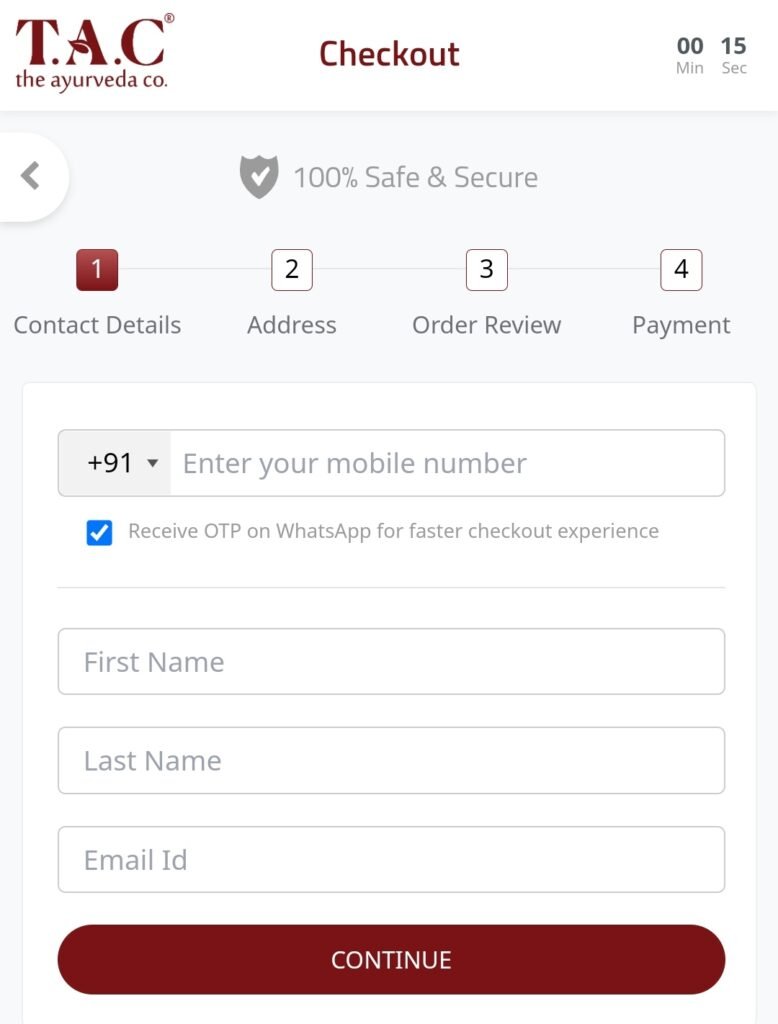
Task: Go to the Address step label
Action: point(292,325)
